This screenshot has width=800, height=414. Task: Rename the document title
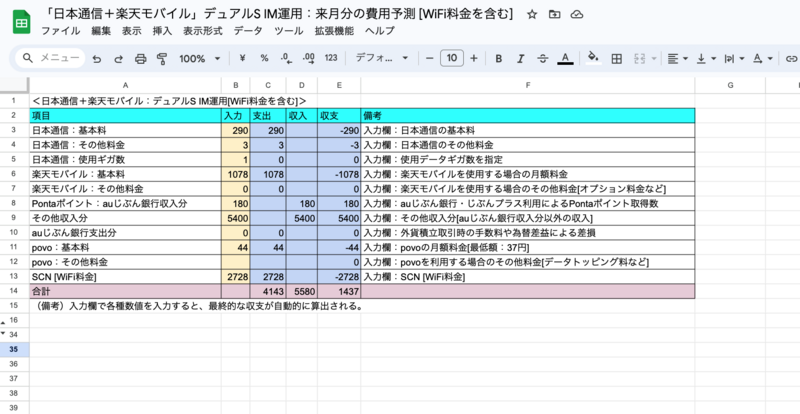coord(277,14)
